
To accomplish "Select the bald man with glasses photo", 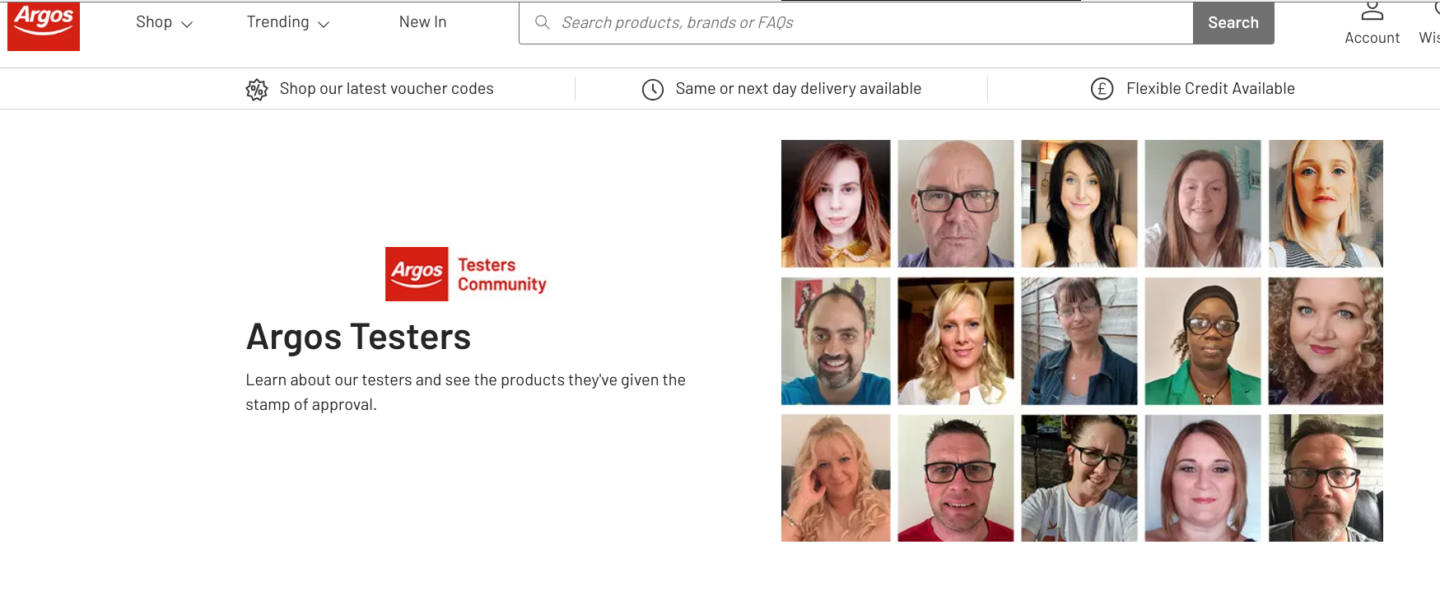I will [x=956, y=204].
